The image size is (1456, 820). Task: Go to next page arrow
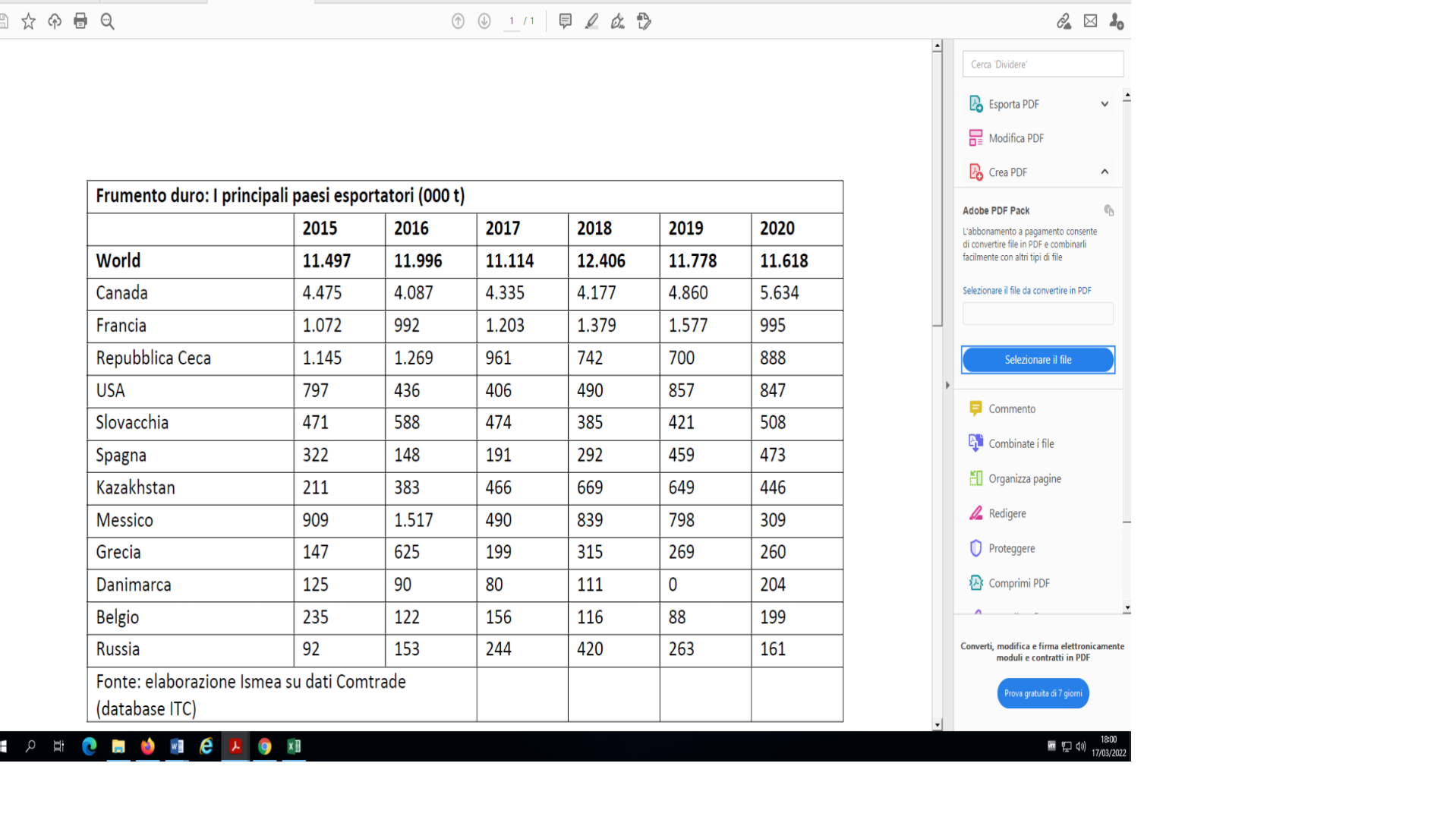pyautogui.click(x=484, y=21)
